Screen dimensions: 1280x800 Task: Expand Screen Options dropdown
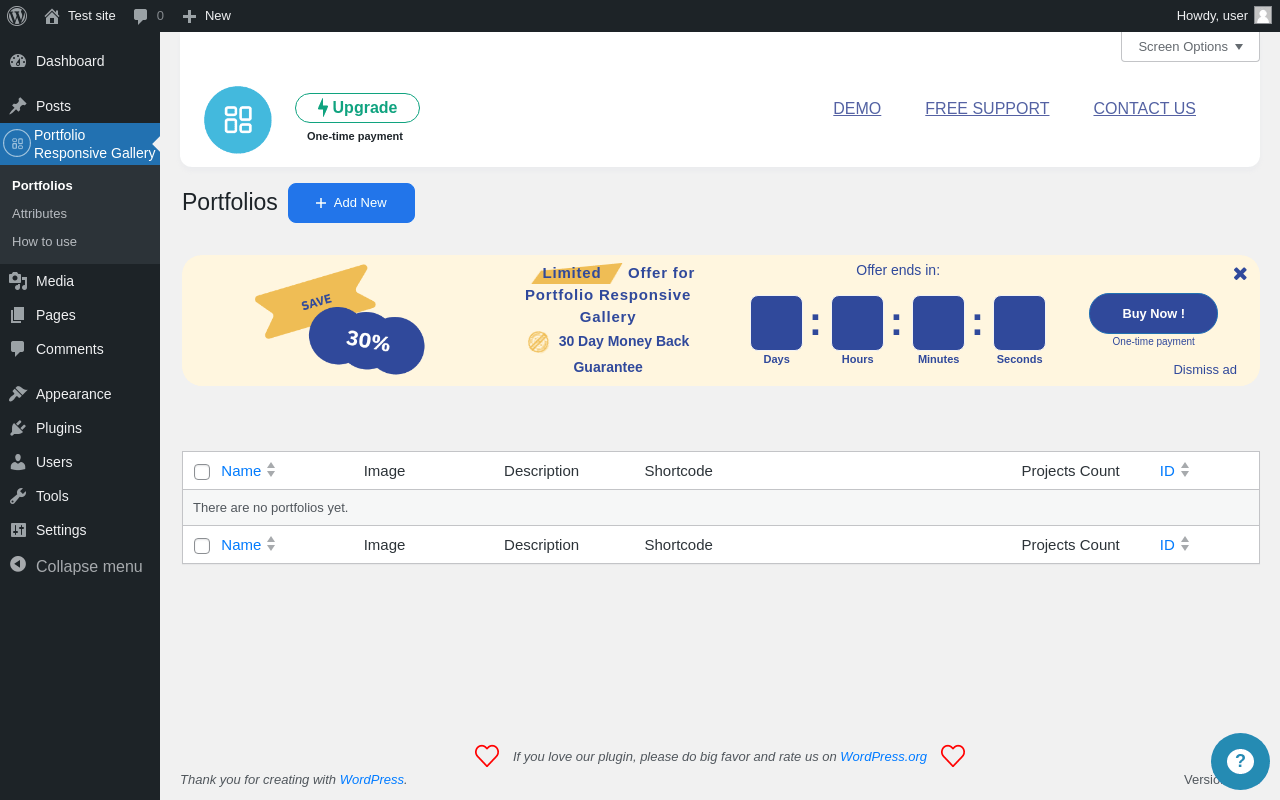coord(1190,46)
